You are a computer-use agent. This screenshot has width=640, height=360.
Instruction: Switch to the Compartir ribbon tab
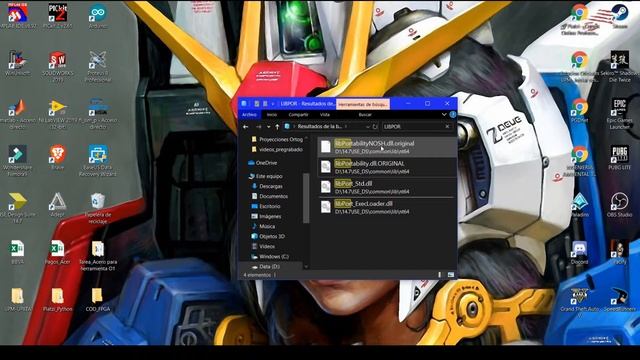[298, 115]
